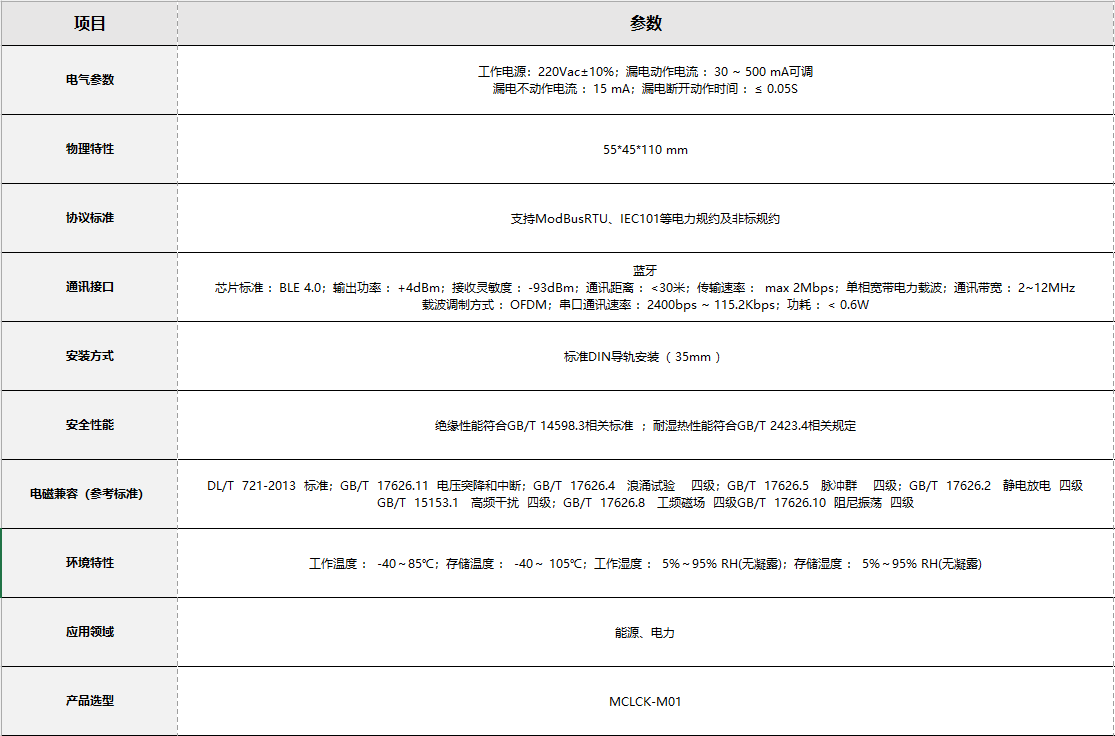Select the 电气参数 row label
1115x736 pixels.
88,80
